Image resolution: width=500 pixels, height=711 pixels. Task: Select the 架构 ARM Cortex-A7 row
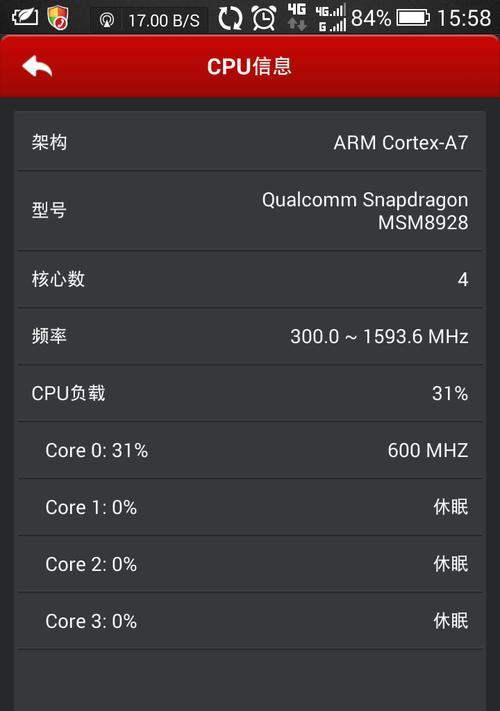click(250, 142)
